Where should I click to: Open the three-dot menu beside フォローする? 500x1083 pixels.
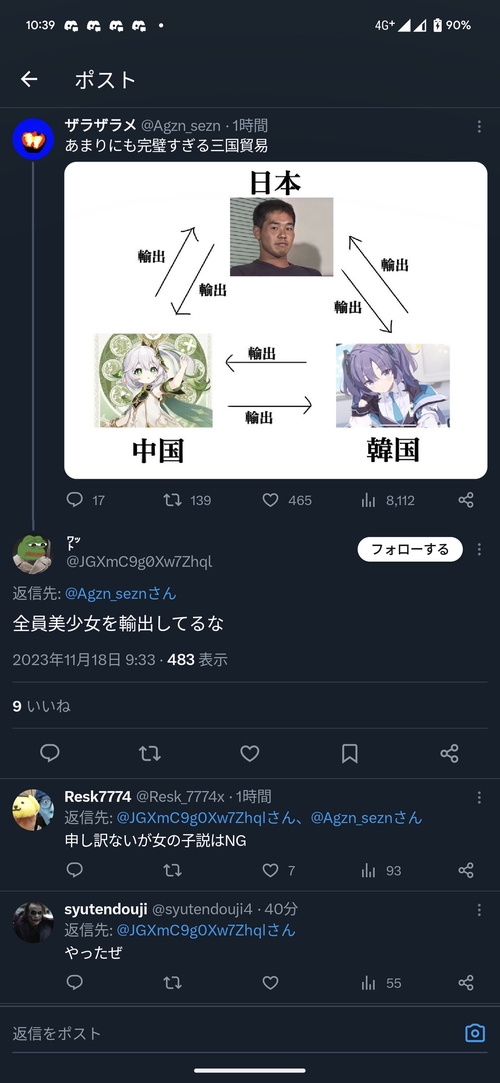tap(479, 549)
